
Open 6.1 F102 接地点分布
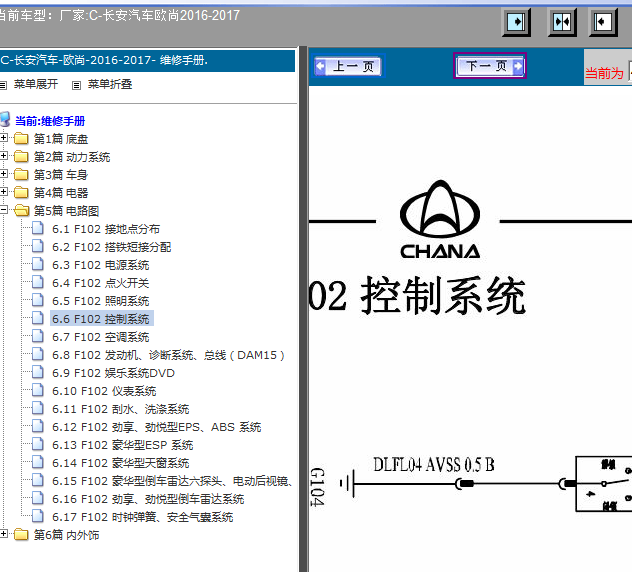[x=106, y=229]
